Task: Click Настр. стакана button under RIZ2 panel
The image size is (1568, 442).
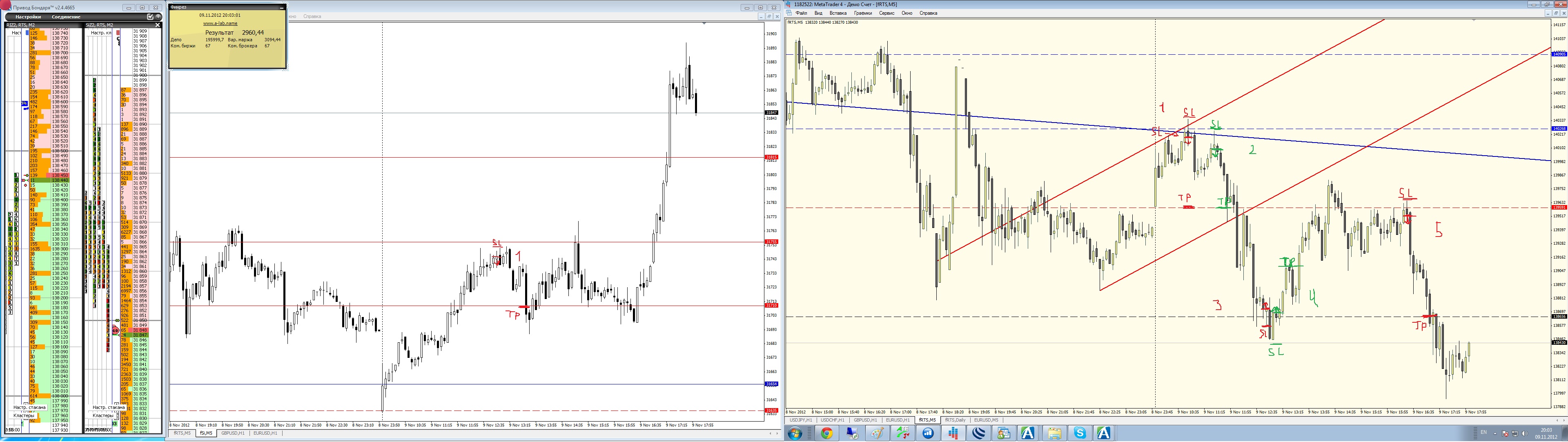Action: point(29,407)
